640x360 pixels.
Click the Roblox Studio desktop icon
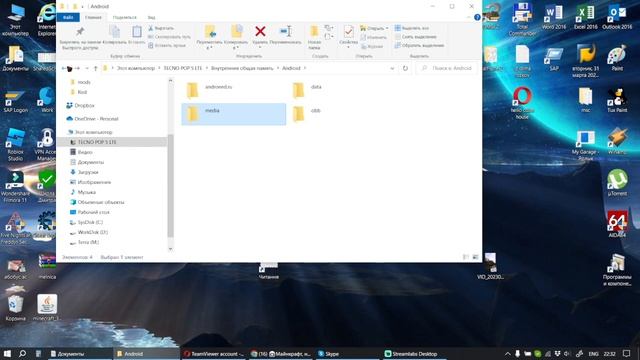click(16, 144)
